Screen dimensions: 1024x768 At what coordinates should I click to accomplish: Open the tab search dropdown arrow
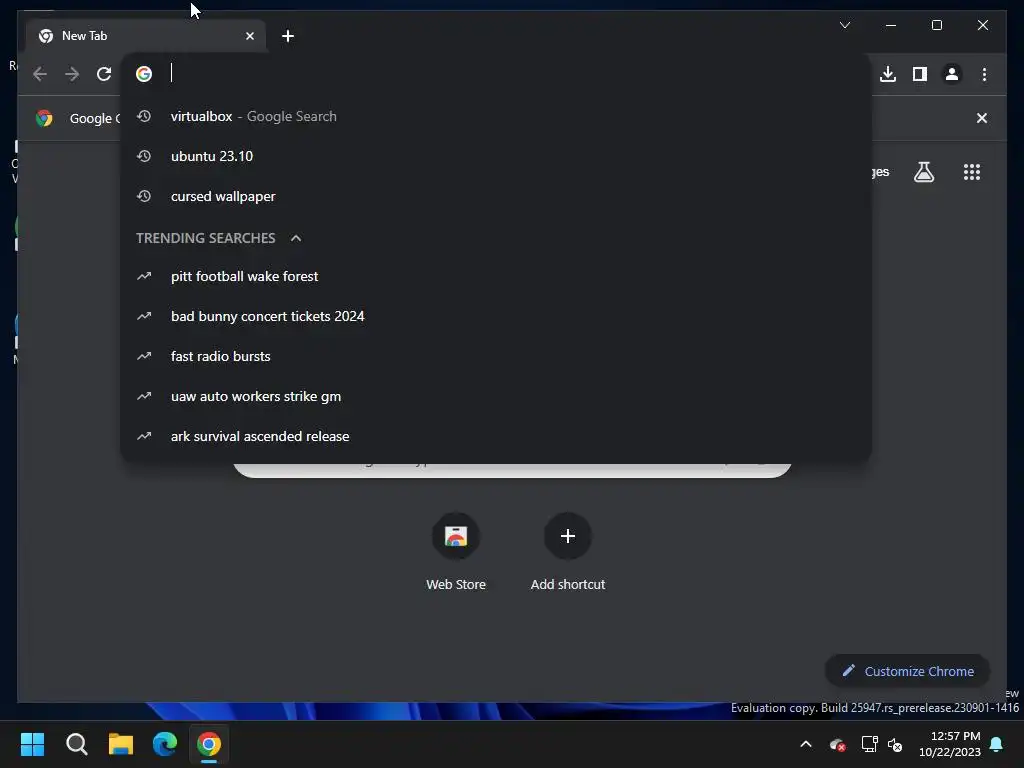[x=844, y=25]
